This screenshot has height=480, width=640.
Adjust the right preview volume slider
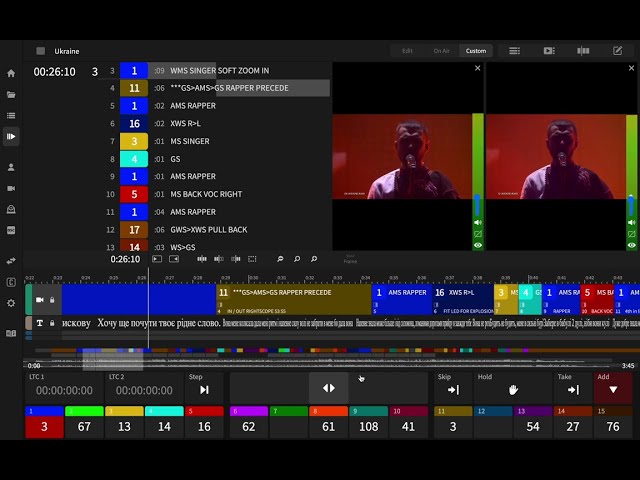(x=631, y=205)
